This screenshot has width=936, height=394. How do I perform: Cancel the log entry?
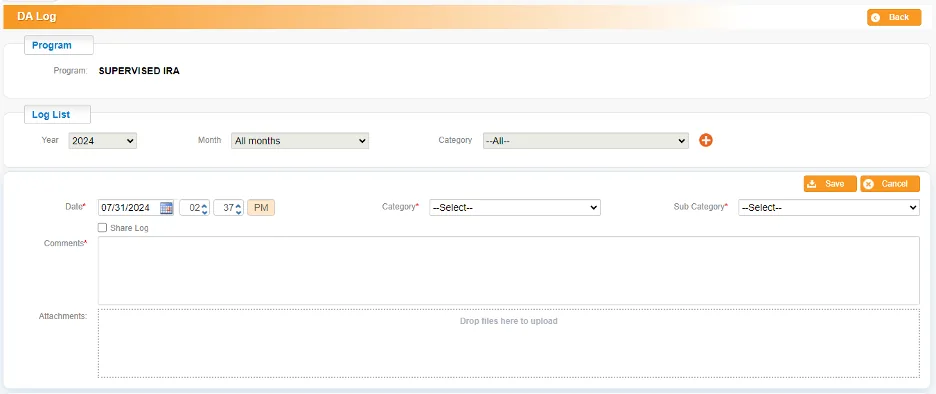(889, 184)
